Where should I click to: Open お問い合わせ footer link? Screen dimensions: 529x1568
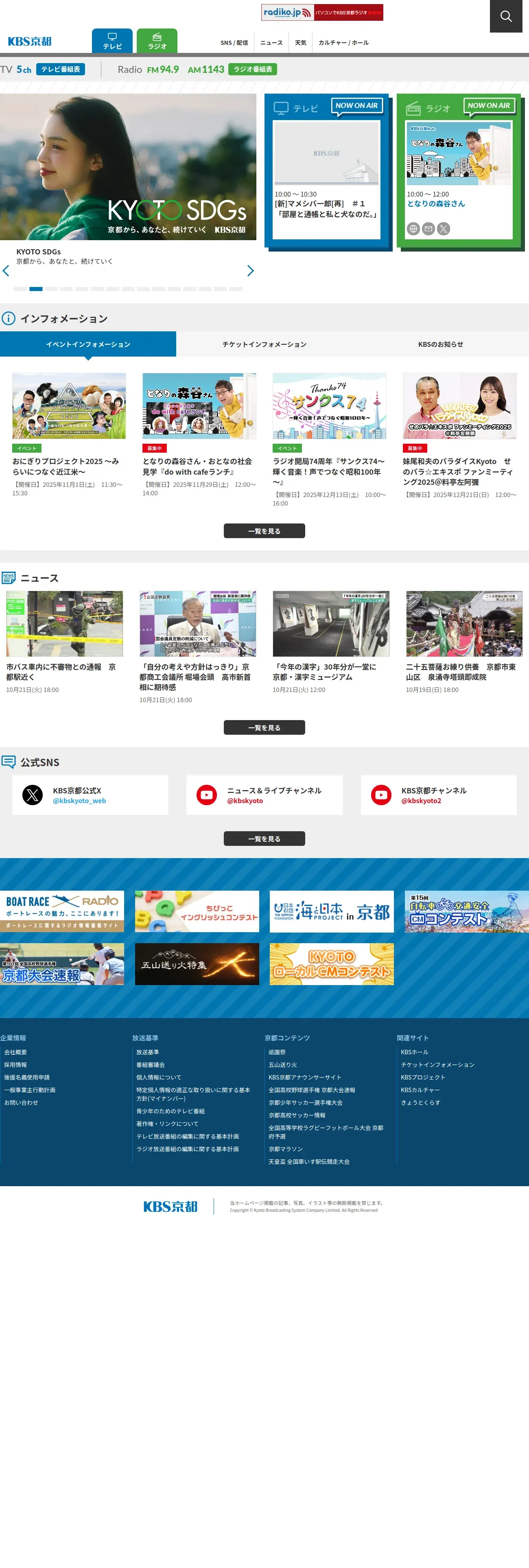[21, 1103]
